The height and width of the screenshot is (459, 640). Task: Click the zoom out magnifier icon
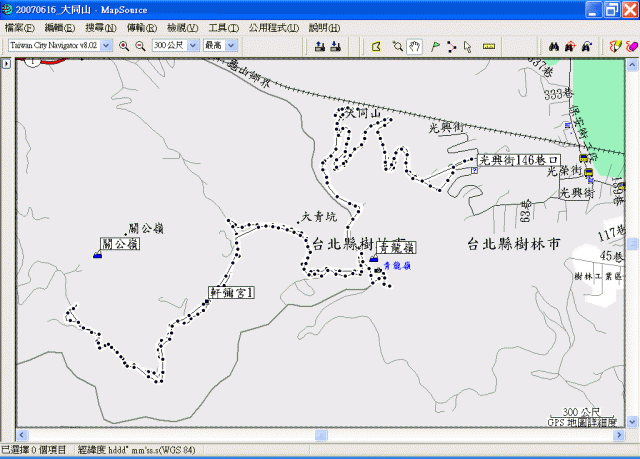point(140,46)
